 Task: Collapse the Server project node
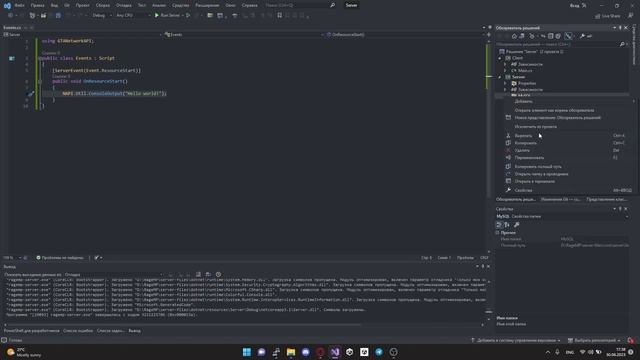(500, 77)
